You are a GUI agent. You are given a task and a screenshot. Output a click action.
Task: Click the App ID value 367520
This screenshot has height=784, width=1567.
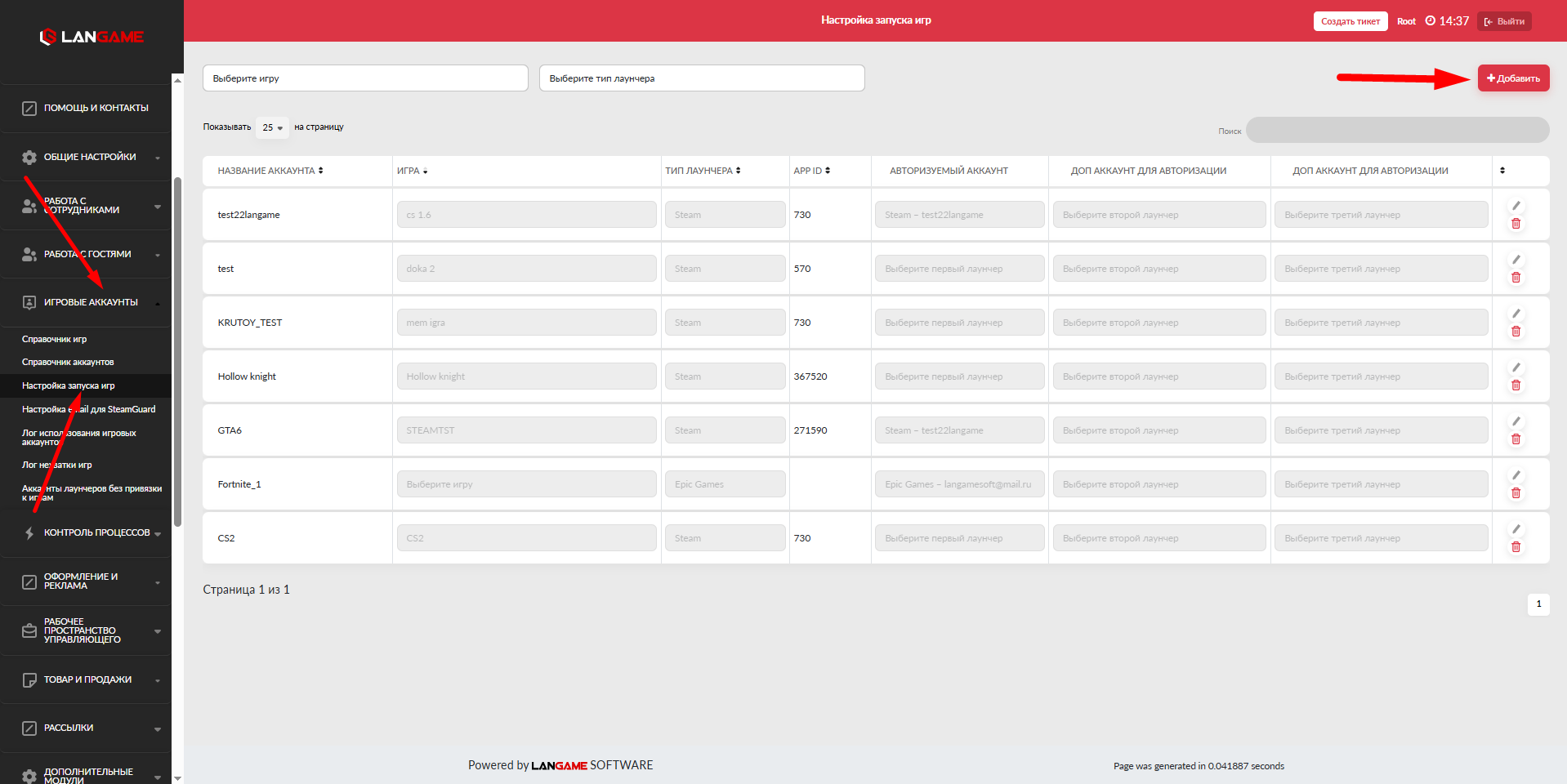(x=810, y=376)
